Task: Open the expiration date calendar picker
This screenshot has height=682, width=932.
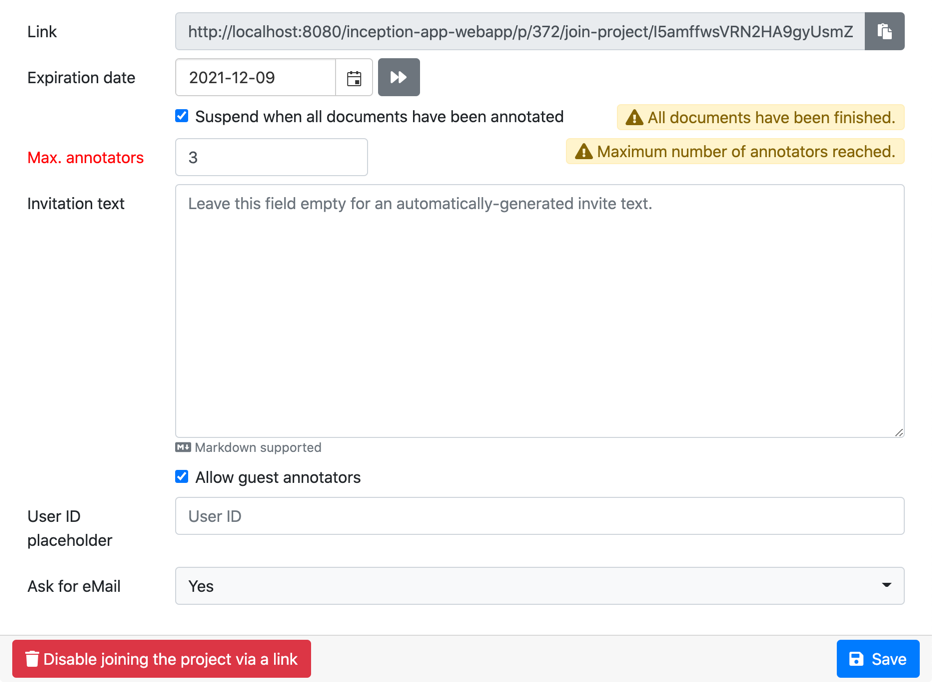Action: [354, 78]
